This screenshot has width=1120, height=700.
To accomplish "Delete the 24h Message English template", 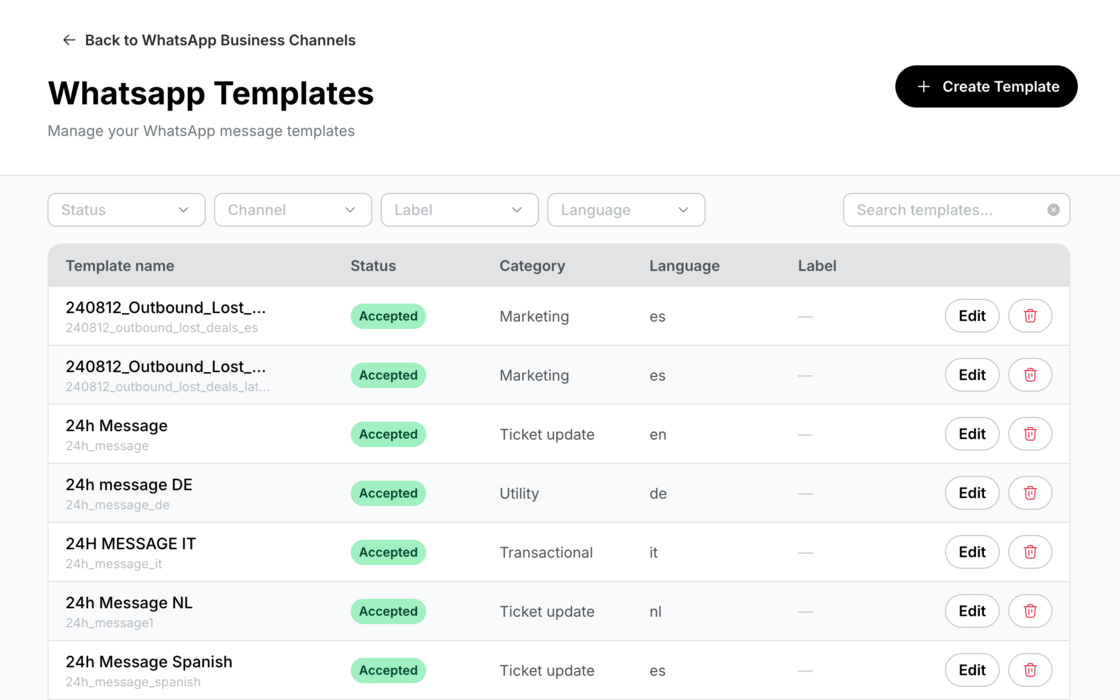I will pyautogui.click(x=1030, y=434).
